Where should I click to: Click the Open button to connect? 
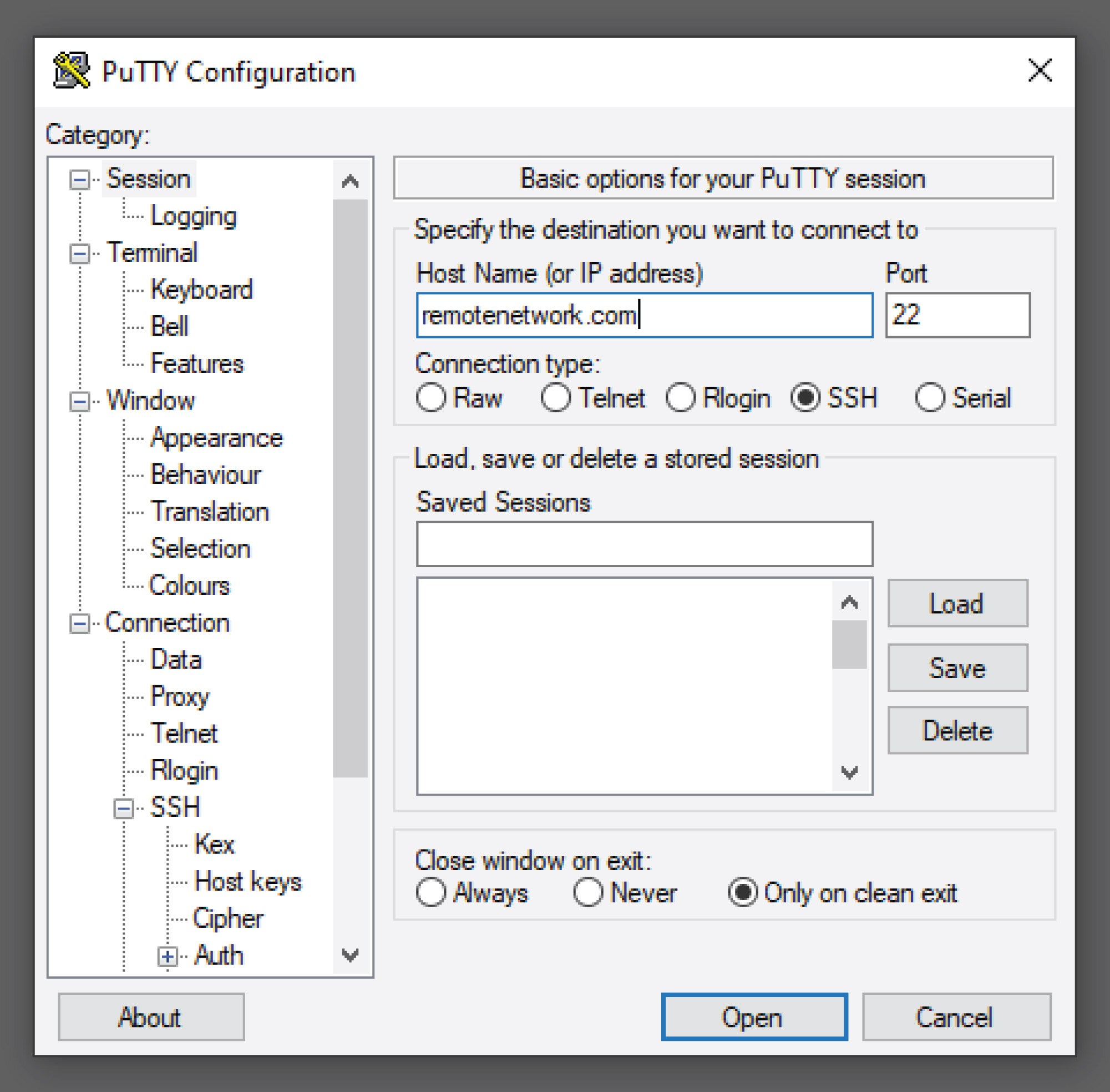pyautogui.click(x=754, y=1018)
